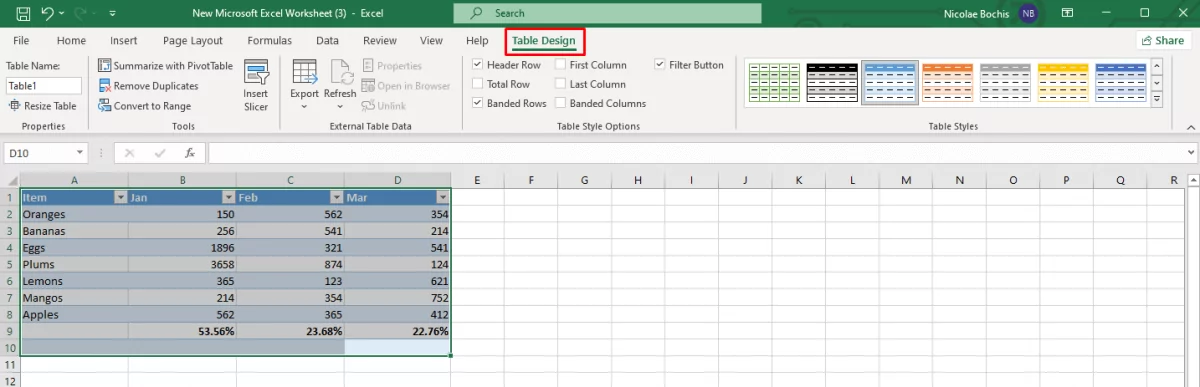Switch to the Insert tab

[124, 41]
